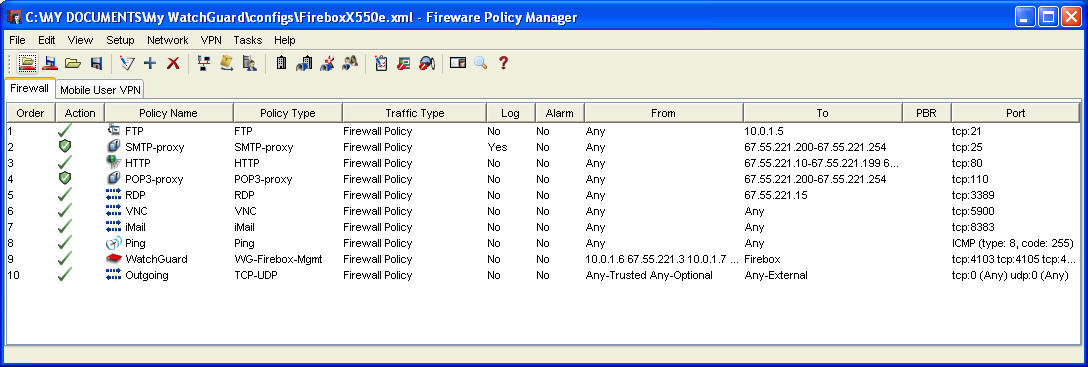The width and height of the screenshot is (1088, 367).
Task: Sort by the Log column header
Action: point(511,113)
